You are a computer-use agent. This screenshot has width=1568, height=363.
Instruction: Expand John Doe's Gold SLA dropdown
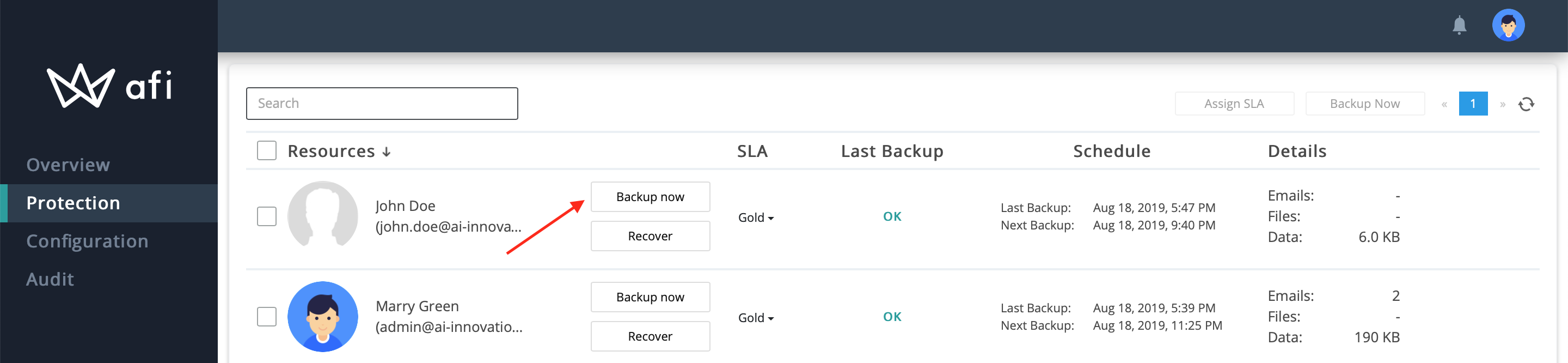point(755,217)
